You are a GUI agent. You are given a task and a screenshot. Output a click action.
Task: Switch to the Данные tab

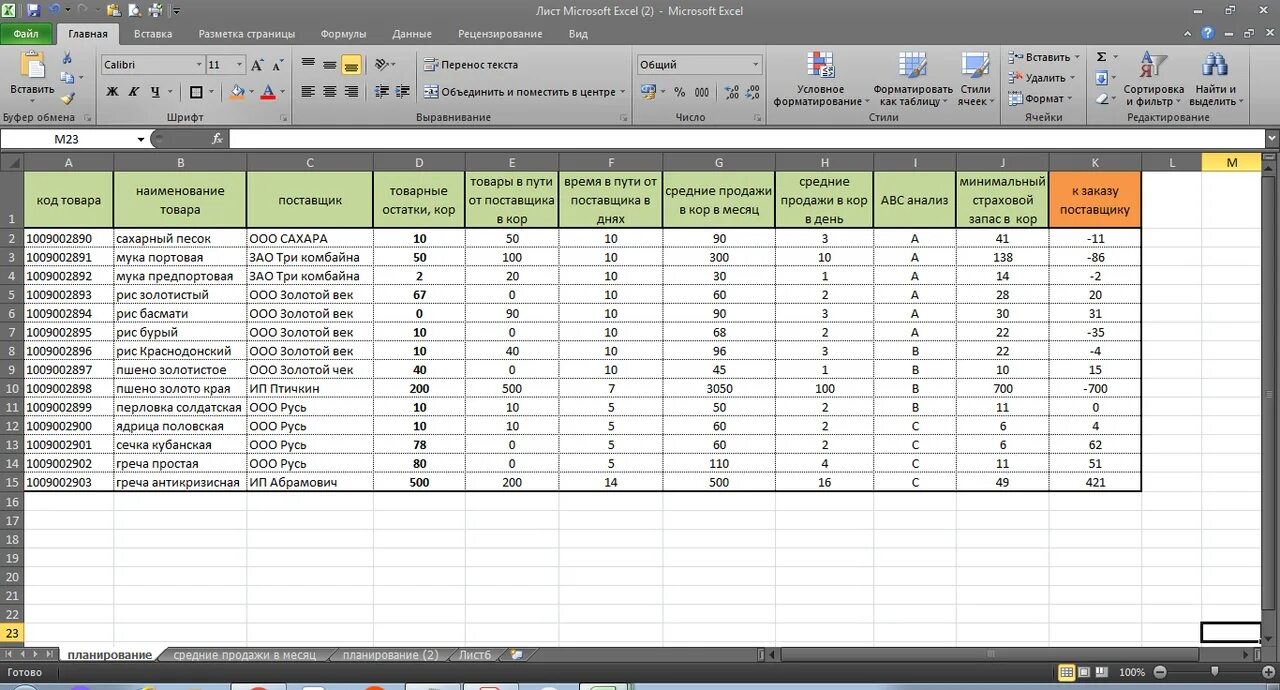(412, 33)
